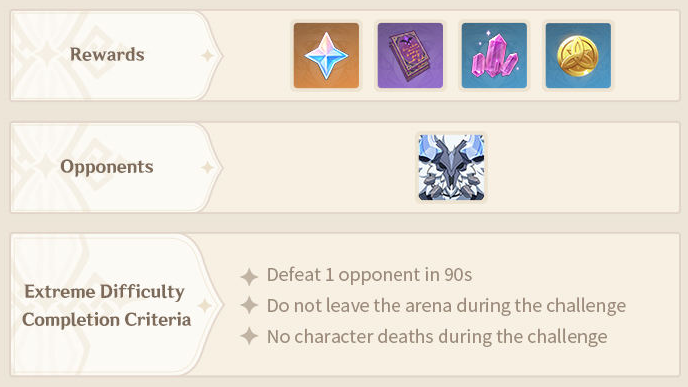Select the 'No character deaths' criterion text
Image resolution: width=688 pixels, height=387 pixels.
(x=437, y=337)
